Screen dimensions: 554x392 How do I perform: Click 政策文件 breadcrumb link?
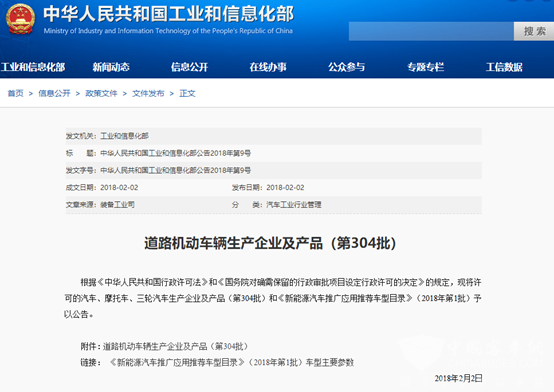pyautogui.click(x=101, y=93)
